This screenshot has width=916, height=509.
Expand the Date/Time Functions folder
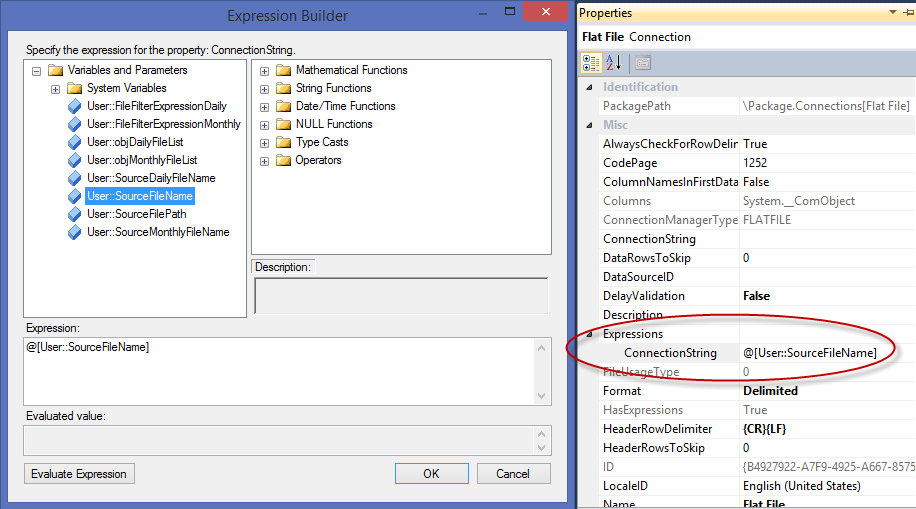[265, 106]
